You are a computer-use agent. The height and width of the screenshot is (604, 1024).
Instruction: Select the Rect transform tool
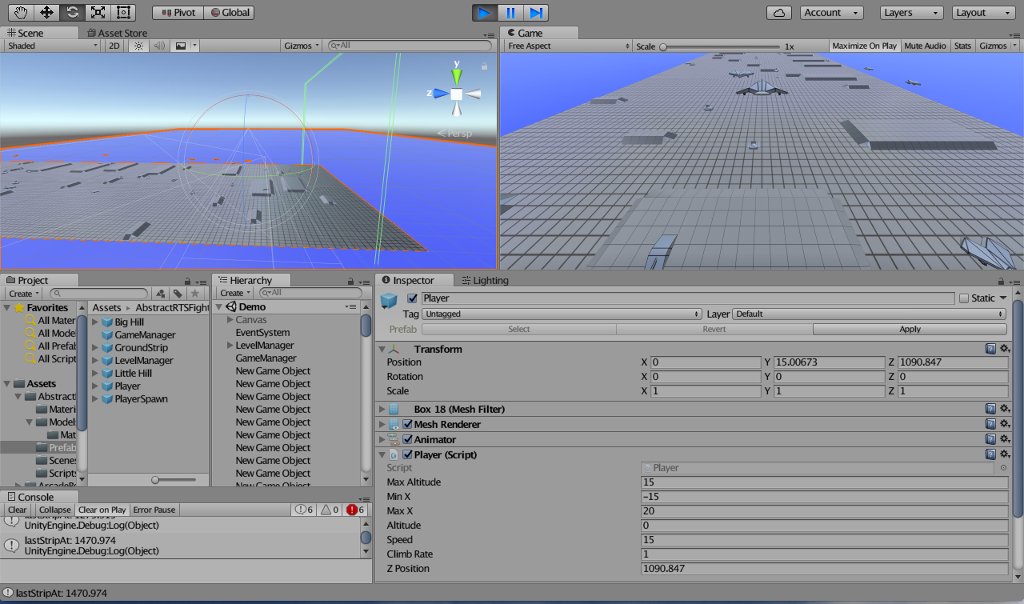[x=123, y=12]
